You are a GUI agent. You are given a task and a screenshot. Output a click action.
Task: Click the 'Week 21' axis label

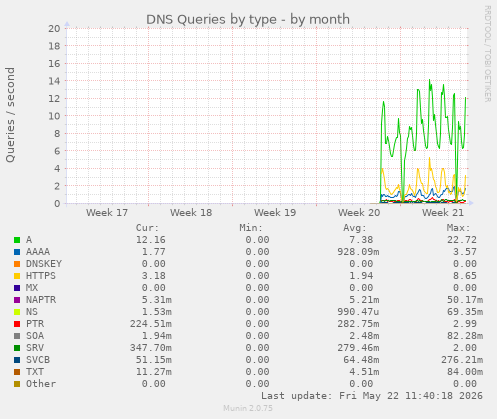443,213
